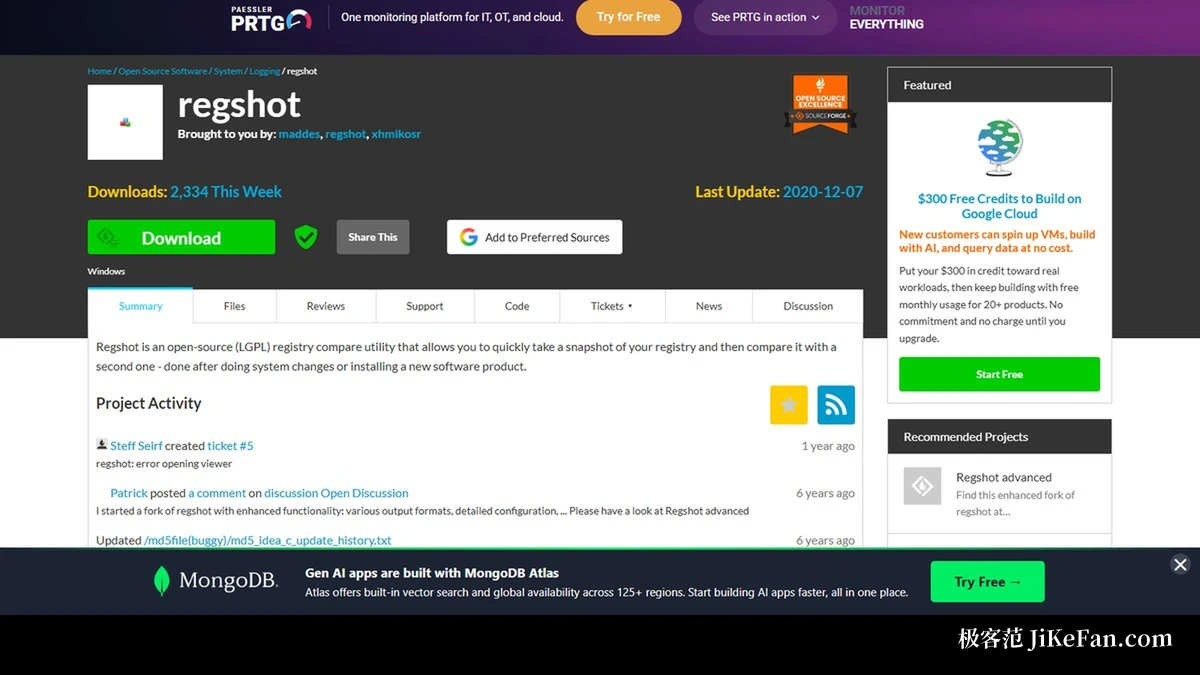Click Add to Preferred Sources button
Viewport: 1200px width, 675px height.
(535, 237)
